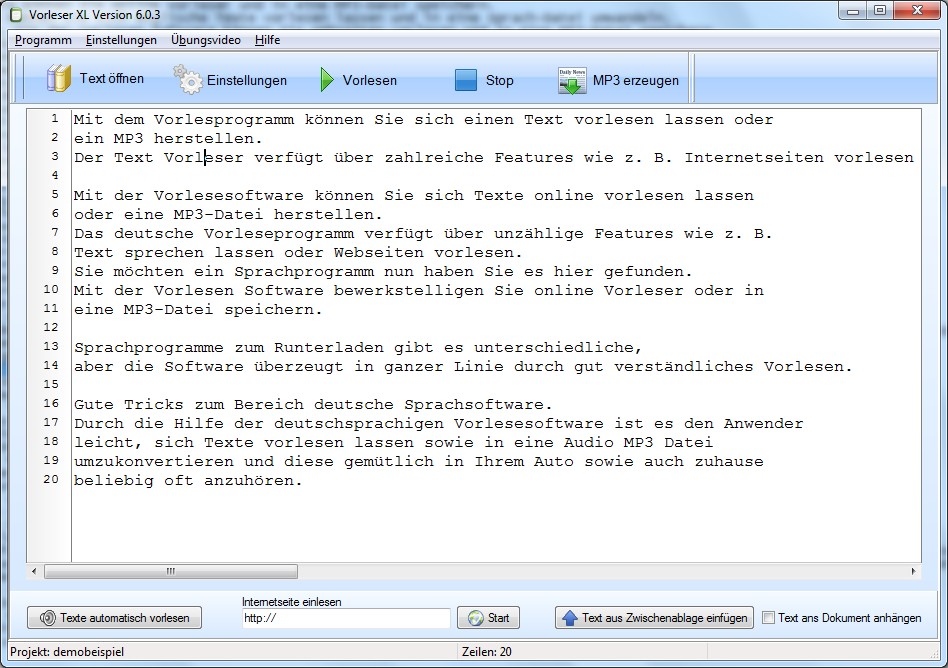Open the Einstellungen menu in menu bar

point(121,40)
